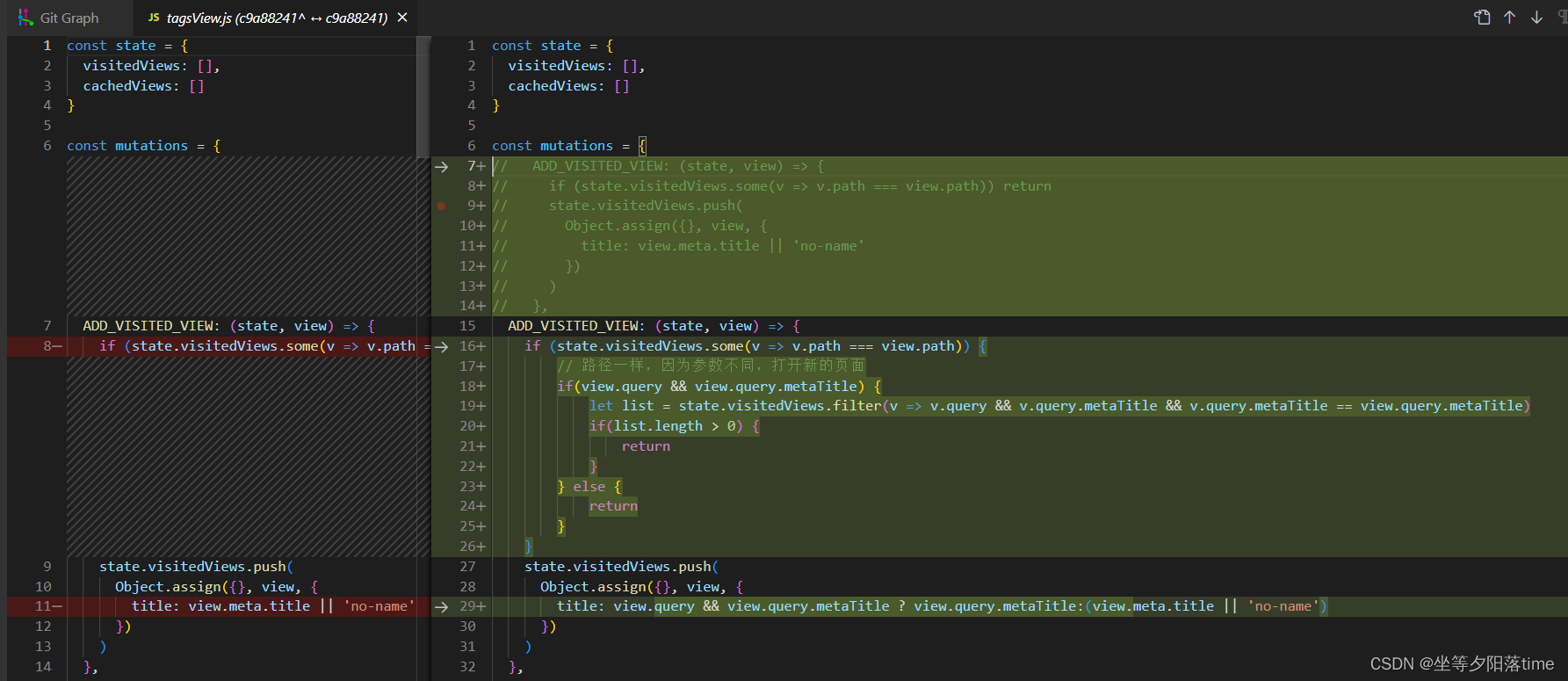The width and height of the screenshot is (1568, 681).
Task: Click the revert arrow beside line 7+
Action: click(x=441, y=166)
